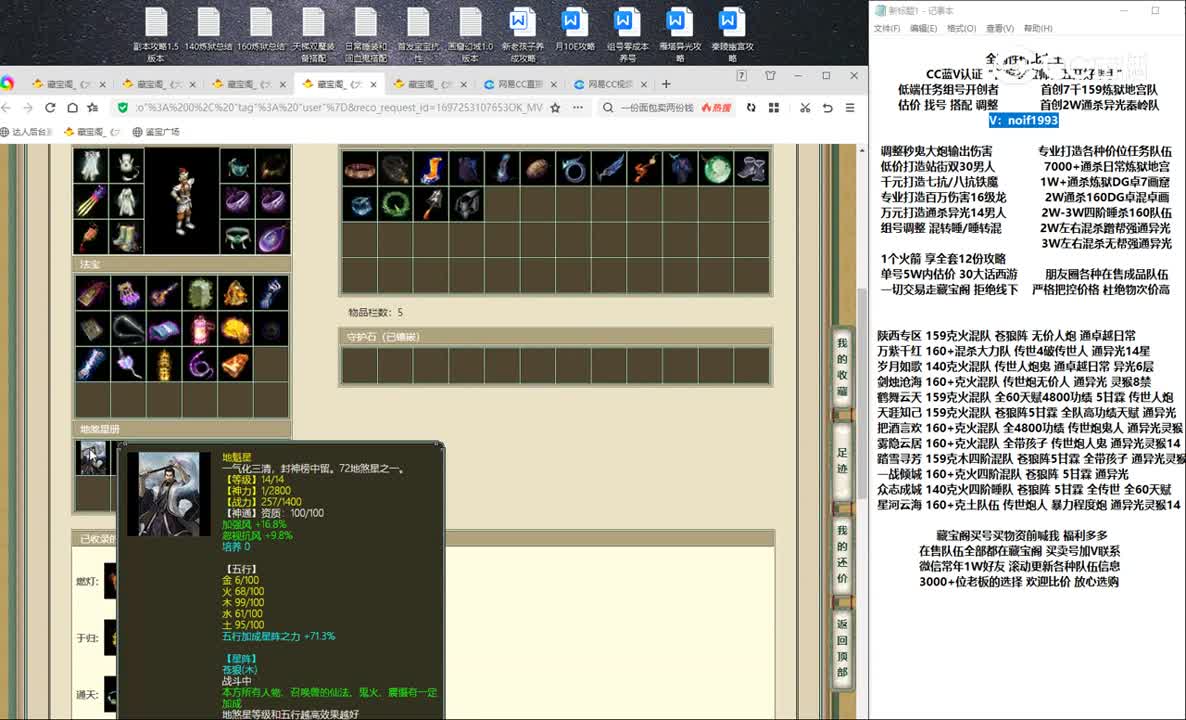Click 返回顶部 side button
This screenshot has width=1186, height=720.
pos(843,648)
